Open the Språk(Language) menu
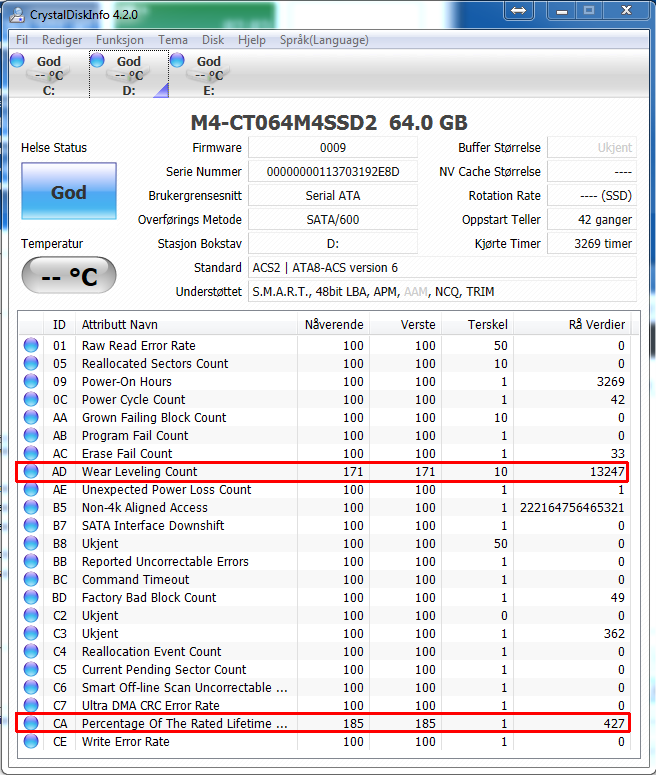 pyautogui.click(x=324, y=40)
